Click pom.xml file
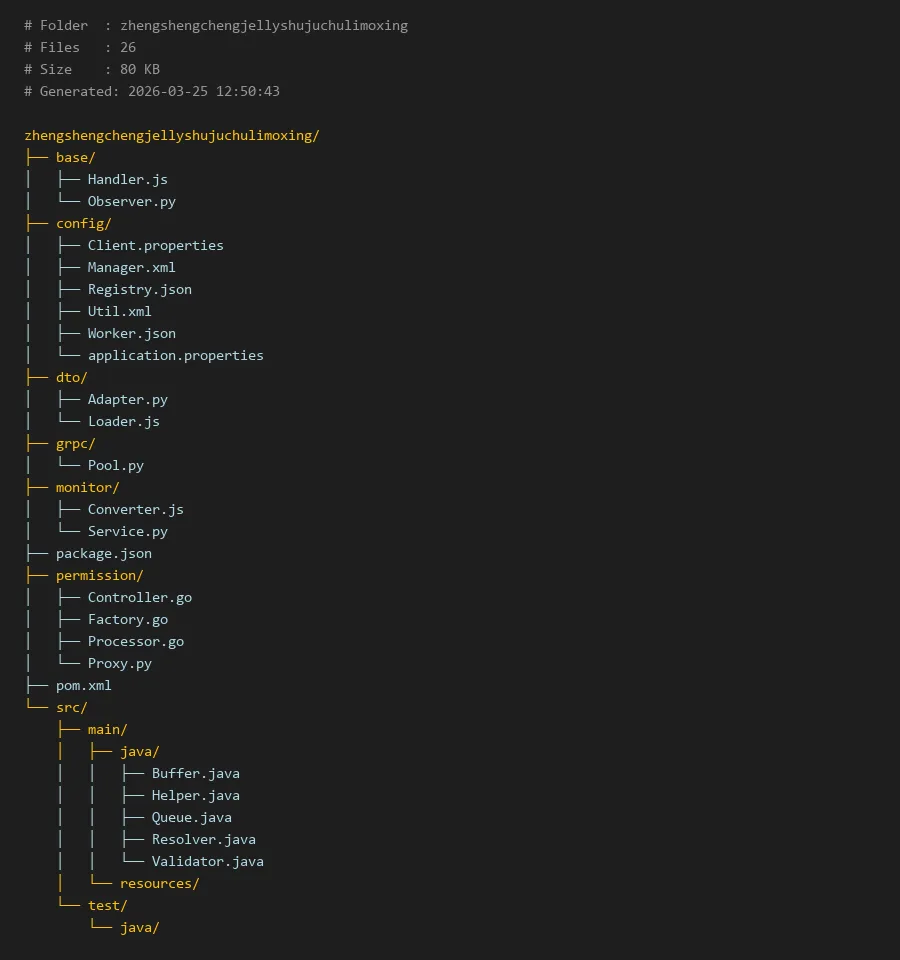The image size is (900, 960). tap(83, 686)
